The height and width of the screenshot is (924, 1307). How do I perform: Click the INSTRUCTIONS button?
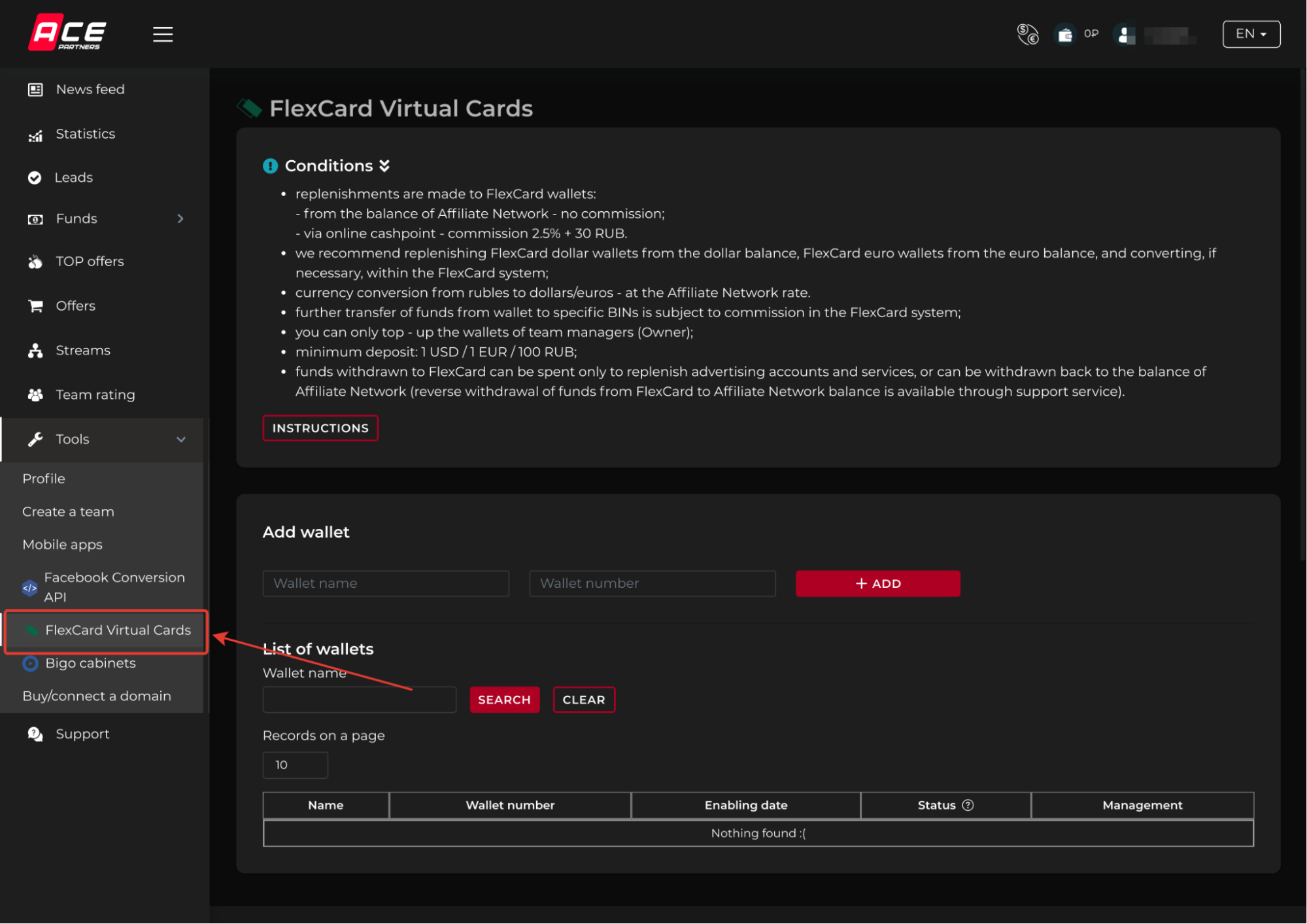[320, 428]
